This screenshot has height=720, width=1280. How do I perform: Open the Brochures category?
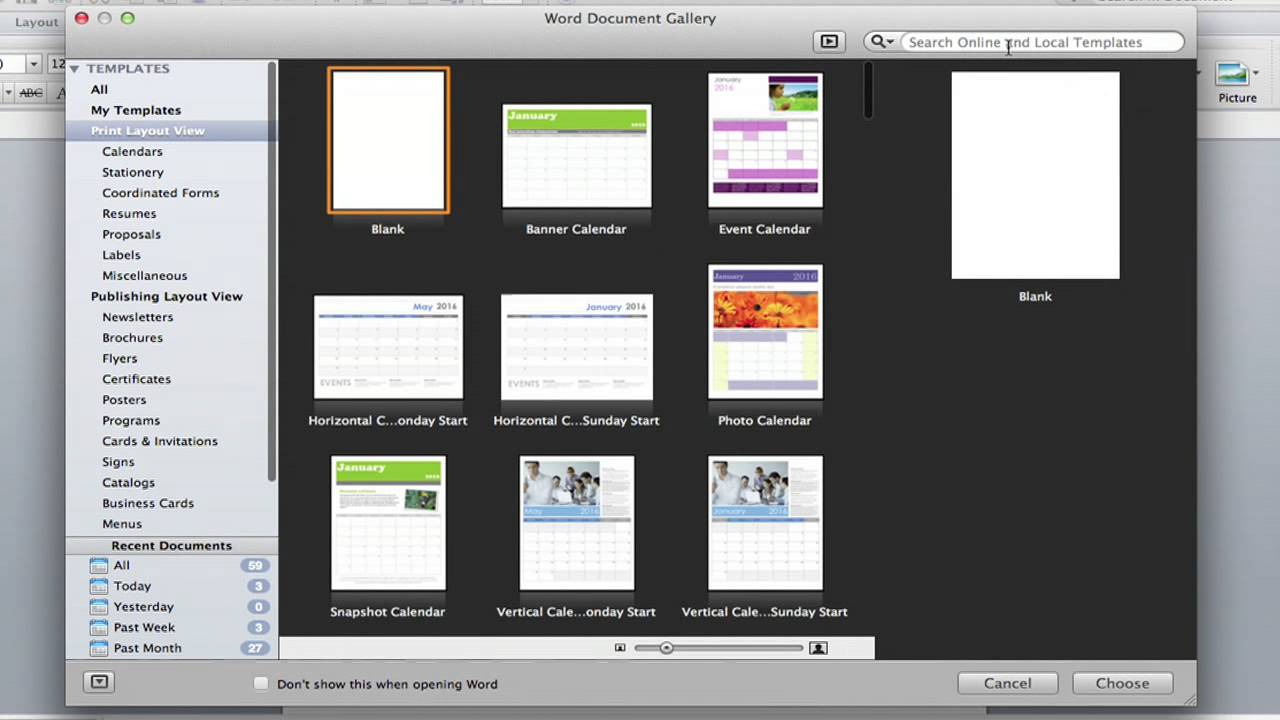click(132, 338)
